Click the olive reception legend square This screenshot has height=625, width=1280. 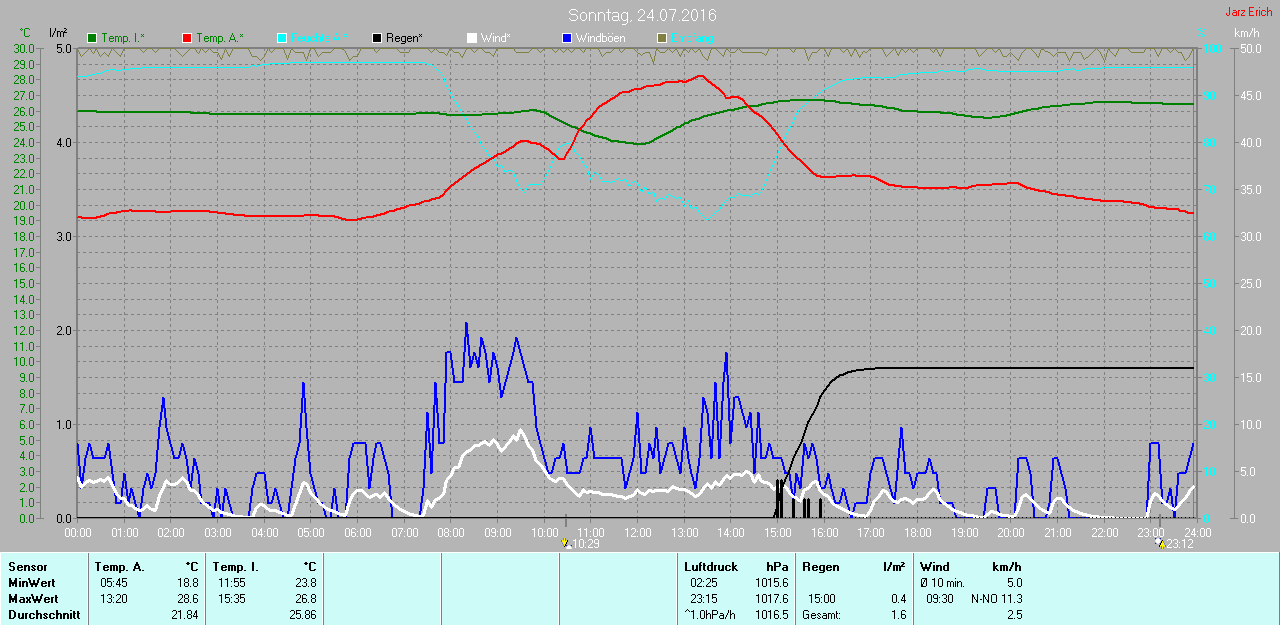tap(661, 38)
